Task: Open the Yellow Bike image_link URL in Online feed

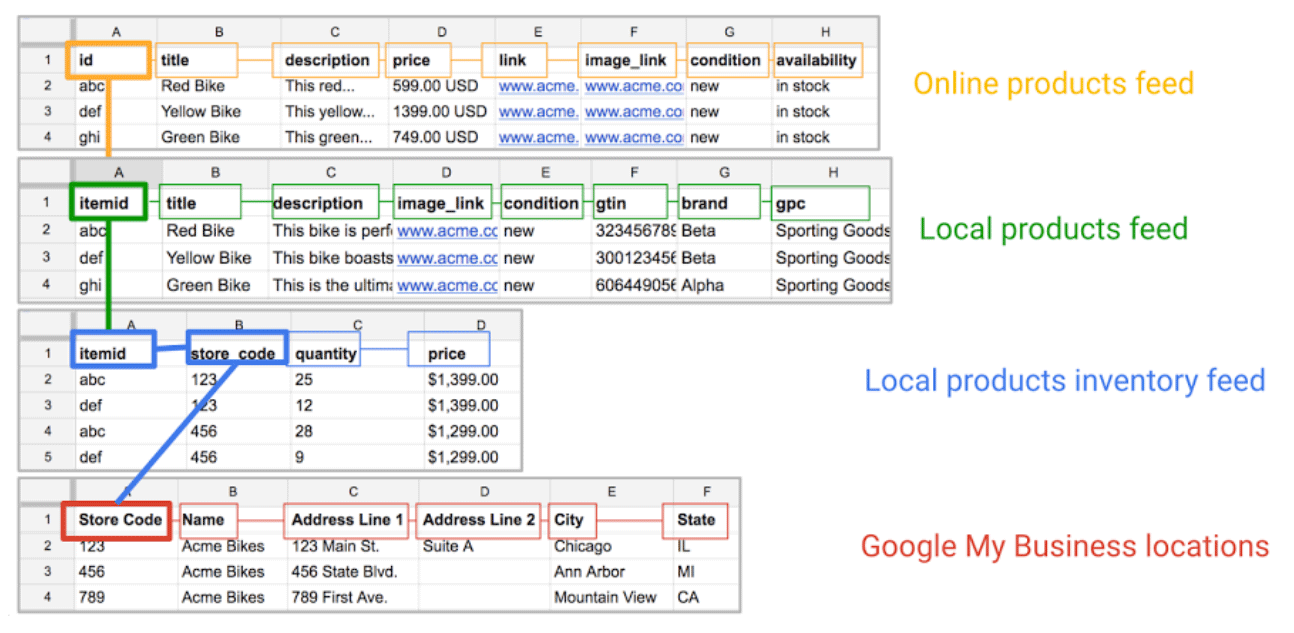Action: (x=634, y=112)
